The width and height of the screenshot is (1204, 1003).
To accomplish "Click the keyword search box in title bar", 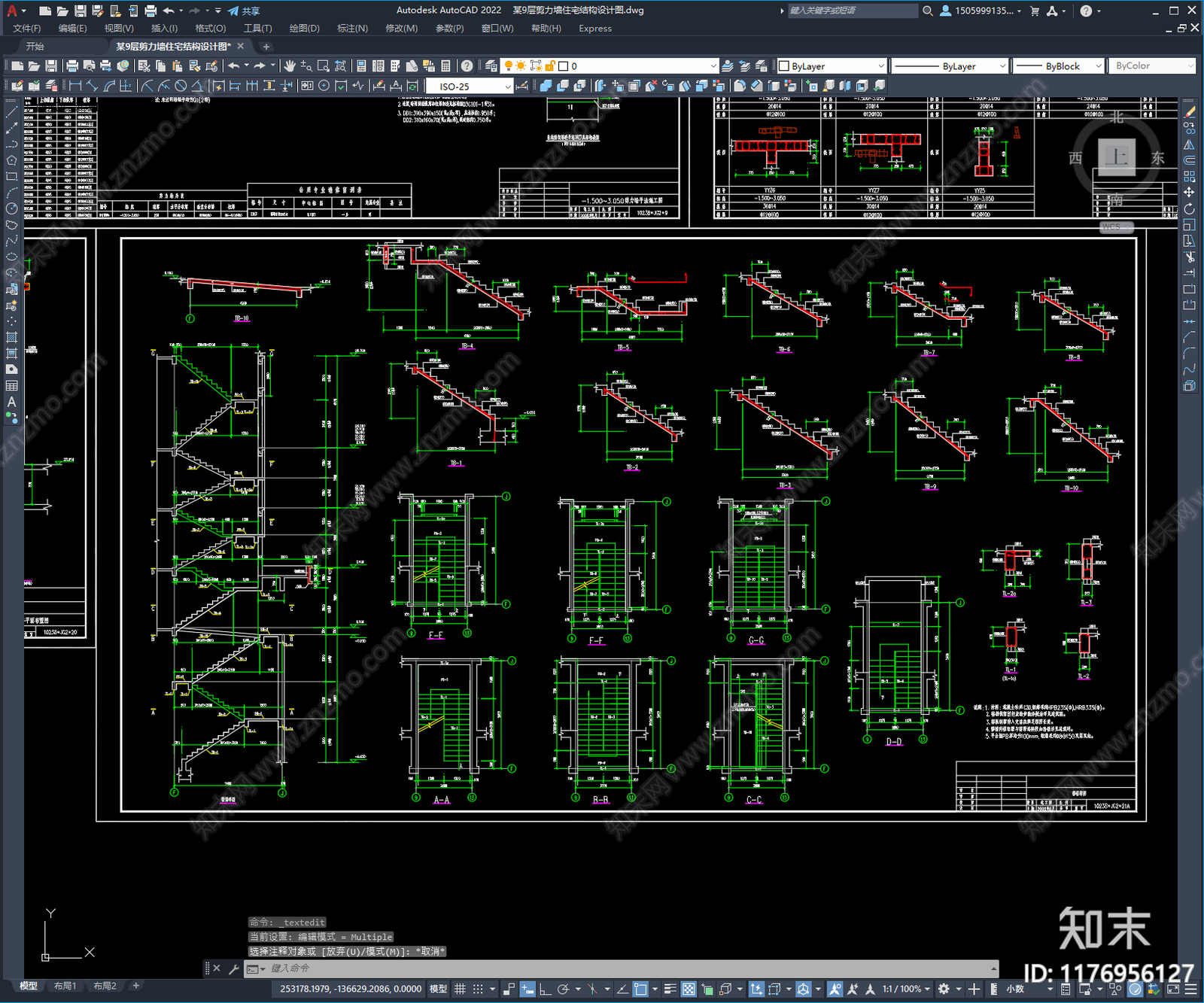I will 852,11.
